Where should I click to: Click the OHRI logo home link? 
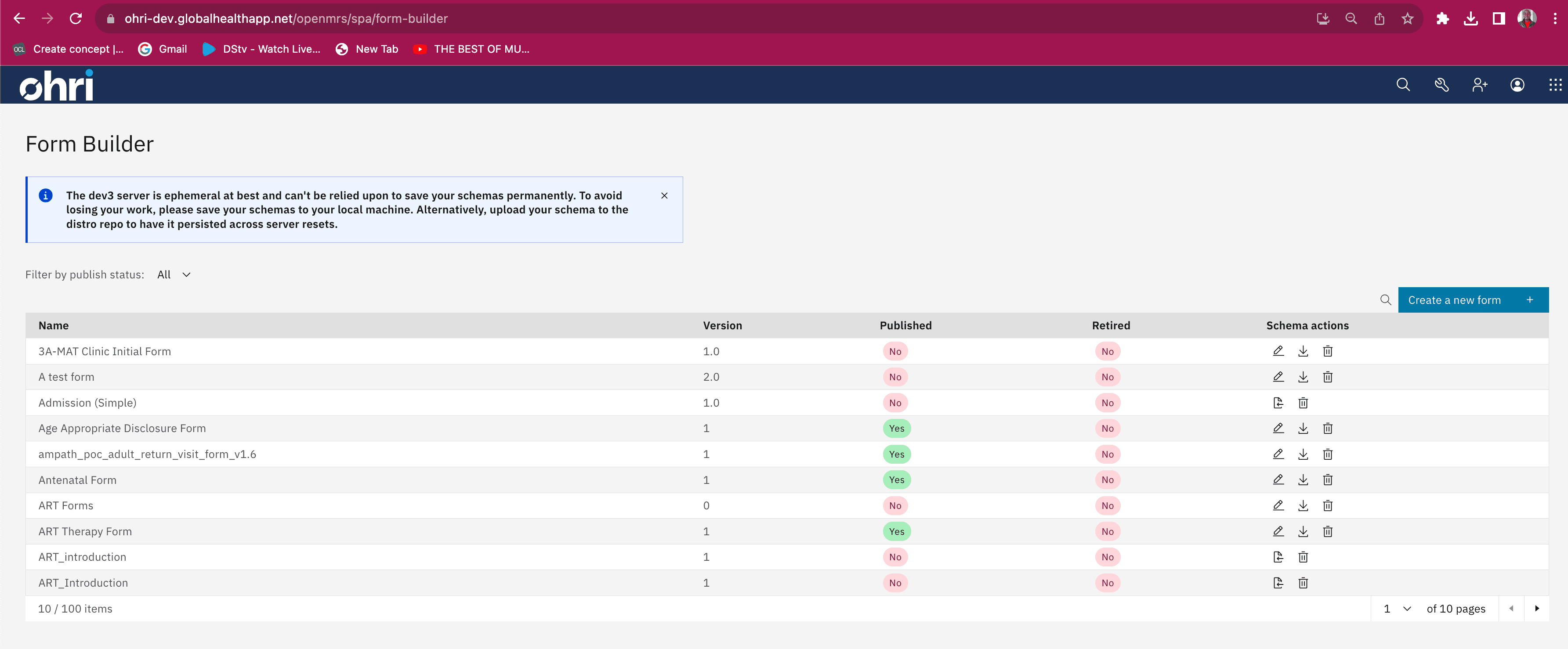point(57,84)
